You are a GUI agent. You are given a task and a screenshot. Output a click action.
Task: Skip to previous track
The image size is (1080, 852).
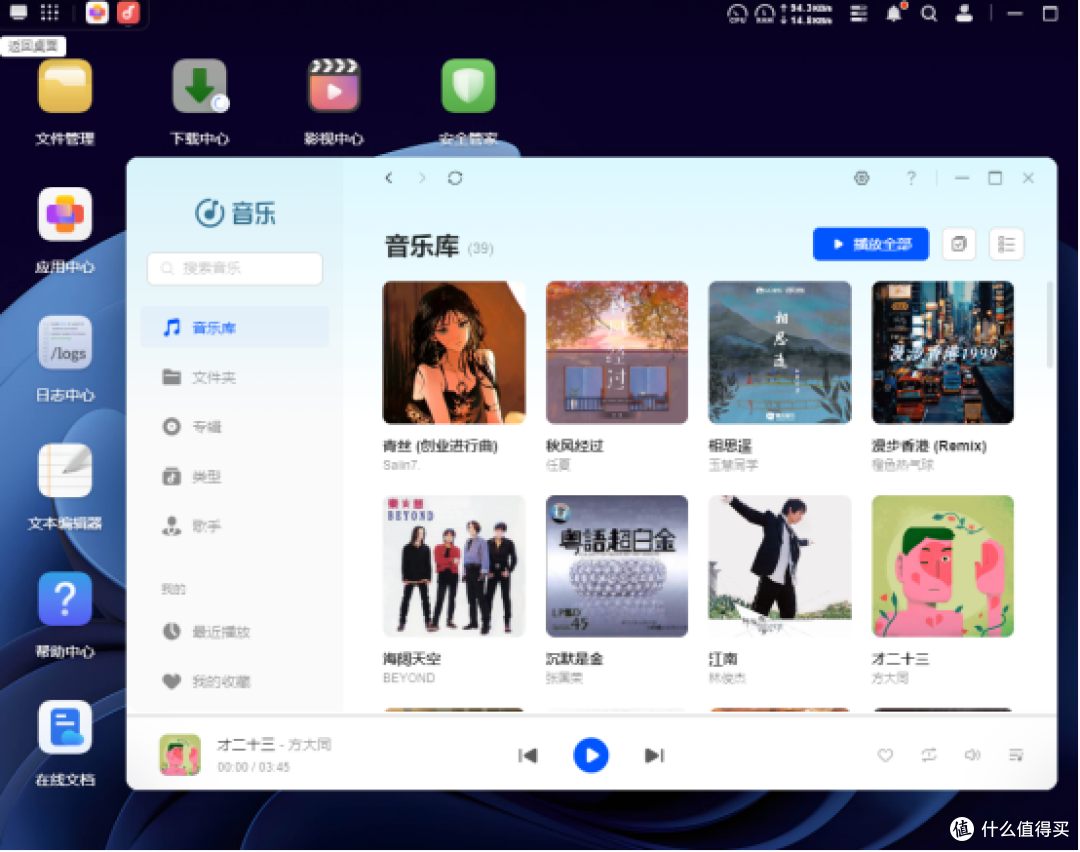point(528,756)
